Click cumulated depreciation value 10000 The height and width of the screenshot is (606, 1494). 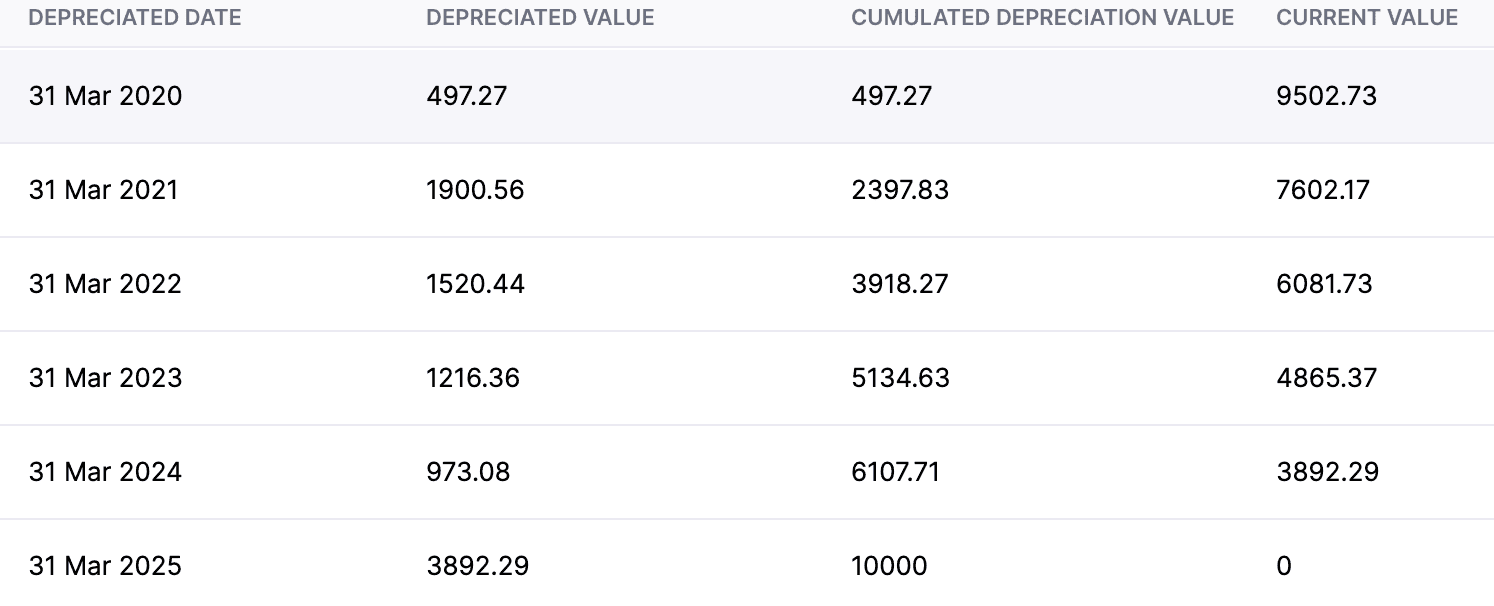point(889,566)
